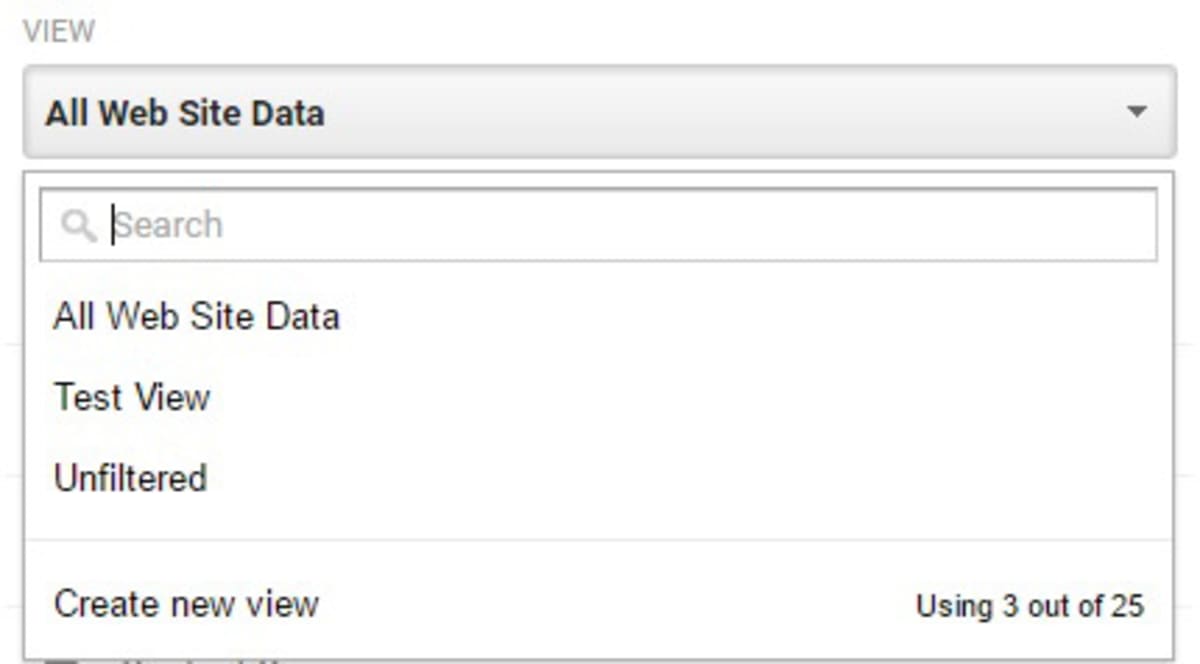The width and height of the screenshot is (1200, 664).
Task: Highlight the Test View entry
Action: 132,397
